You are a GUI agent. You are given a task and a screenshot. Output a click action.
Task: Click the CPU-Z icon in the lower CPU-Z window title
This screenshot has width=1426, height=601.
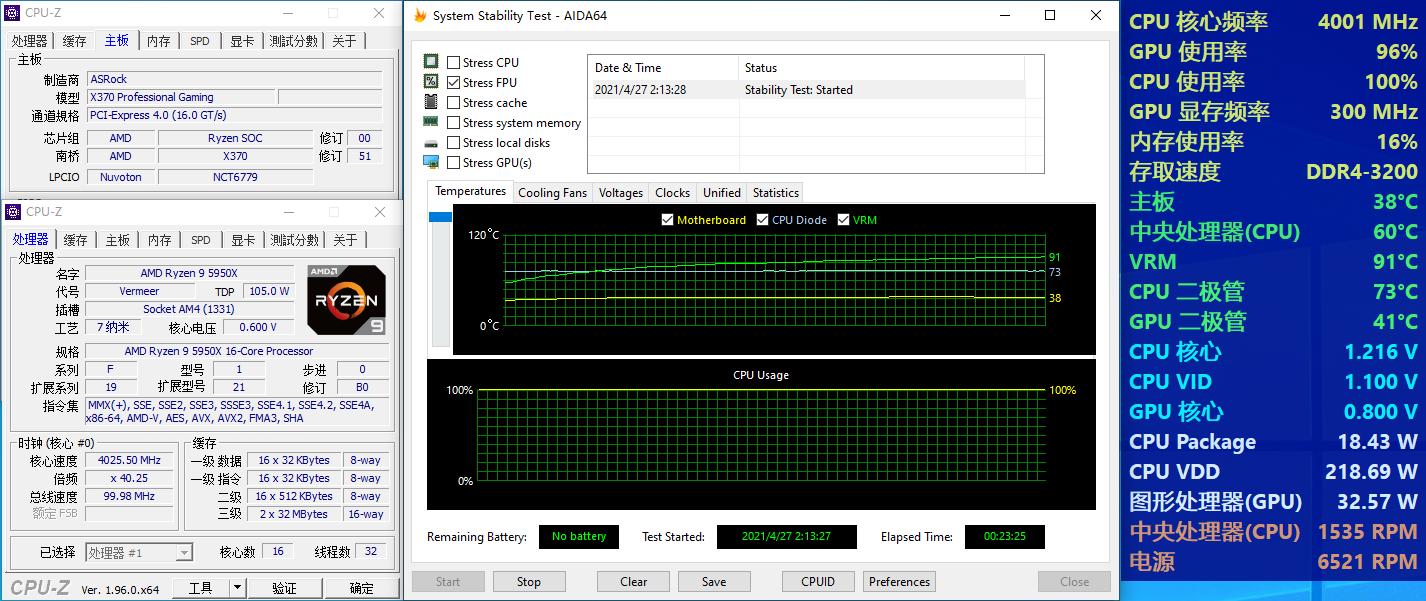13,211
